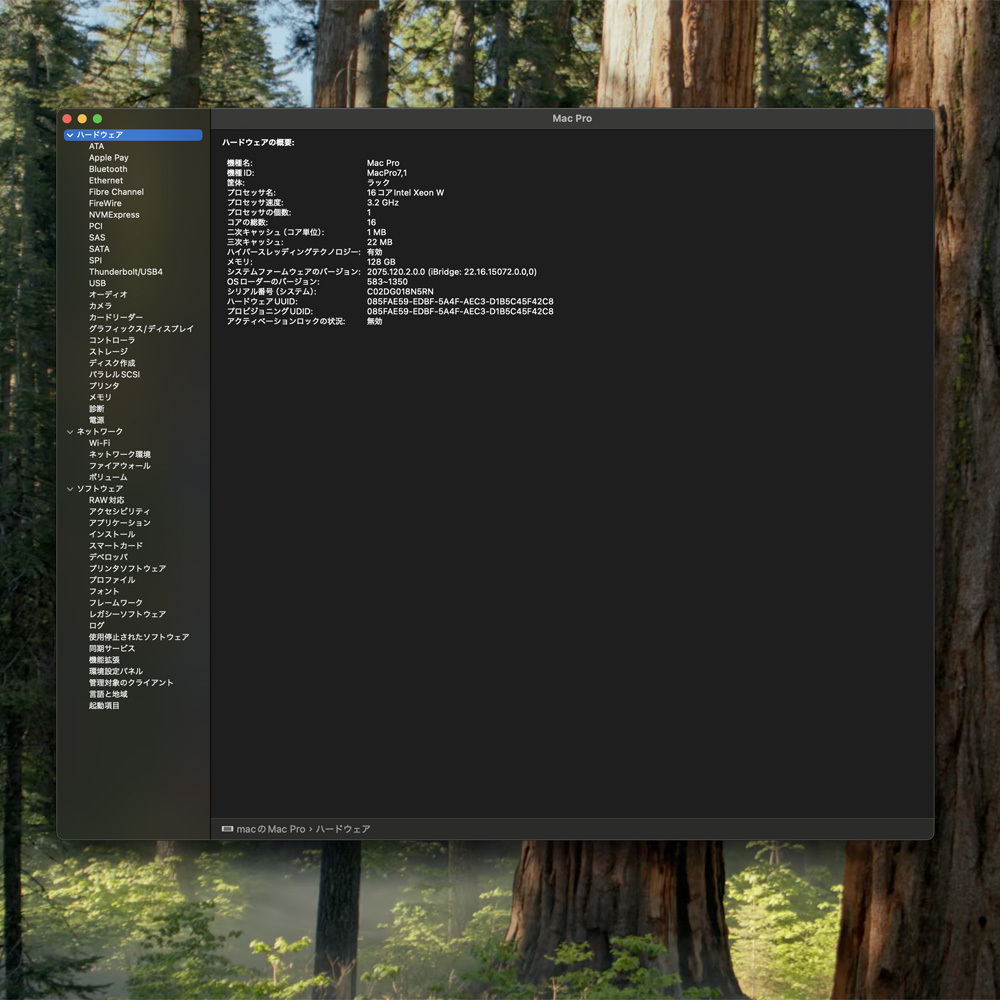The height and width of the screenshot is (1000, 1000).
Task: Open NVMExpress details
Action: [114, 215]
